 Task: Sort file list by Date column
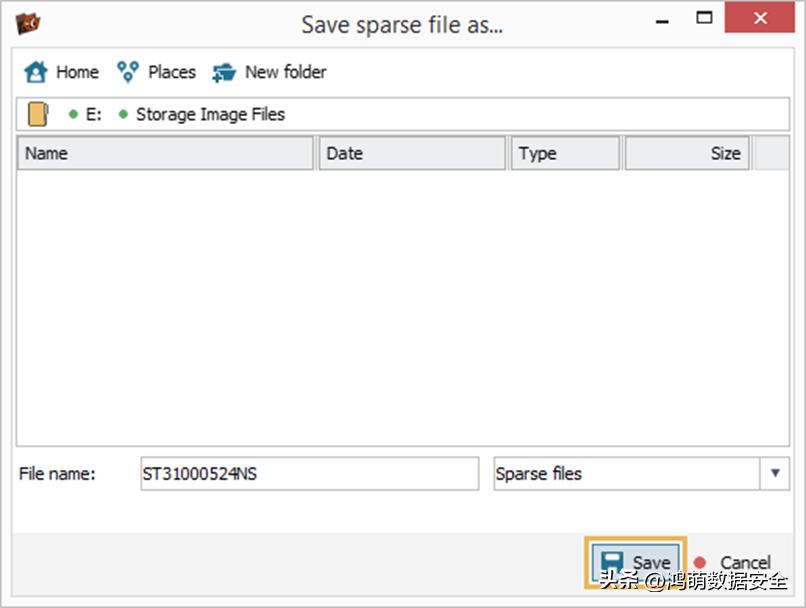(411, 153)
